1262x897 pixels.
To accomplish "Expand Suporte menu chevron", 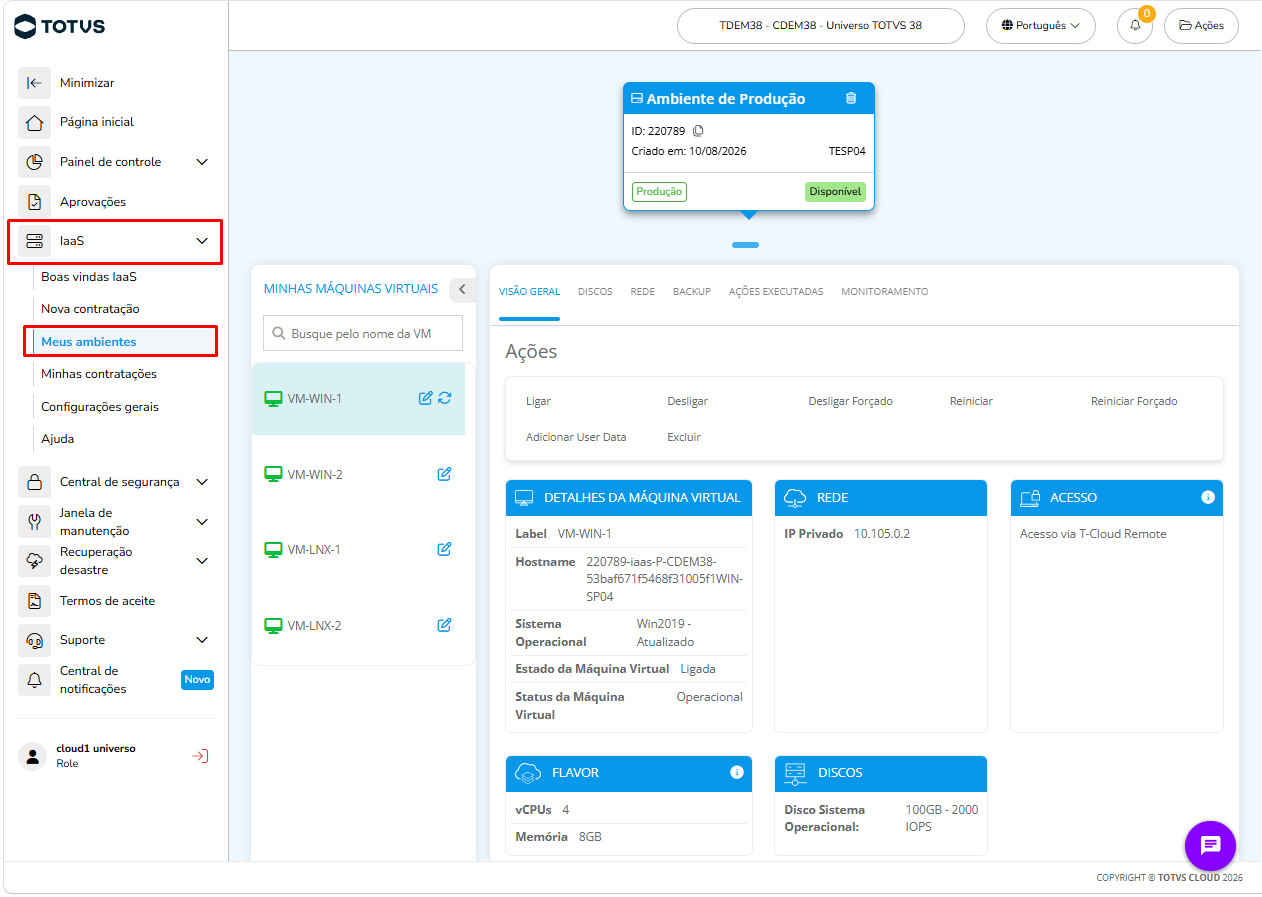I will coord(202,640).
